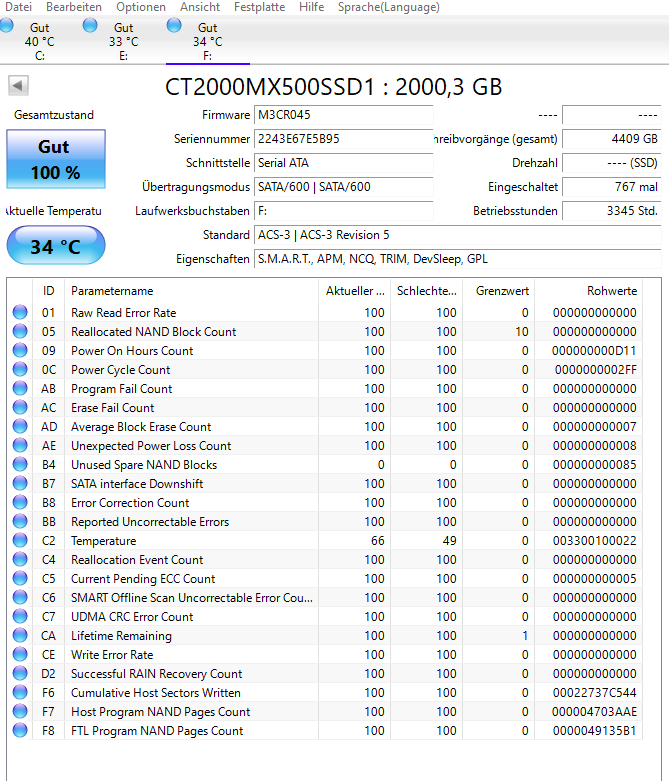This screenshot has width=669, height=781.
Task: Select raw value 000004703AAE
Action: pyautogui.click(x=594, y=711)
